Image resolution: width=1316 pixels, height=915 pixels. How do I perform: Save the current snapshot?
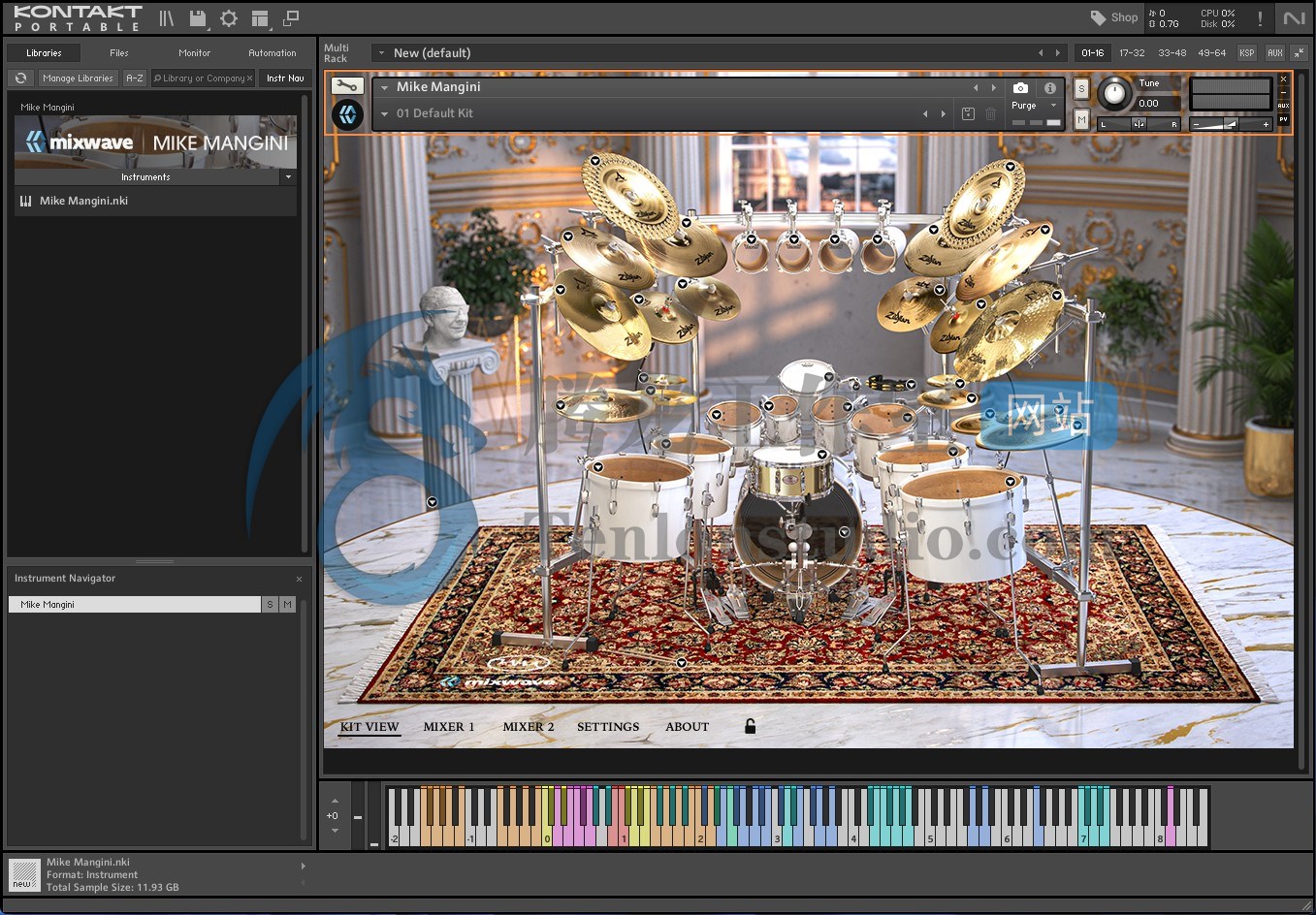point(968,113)
